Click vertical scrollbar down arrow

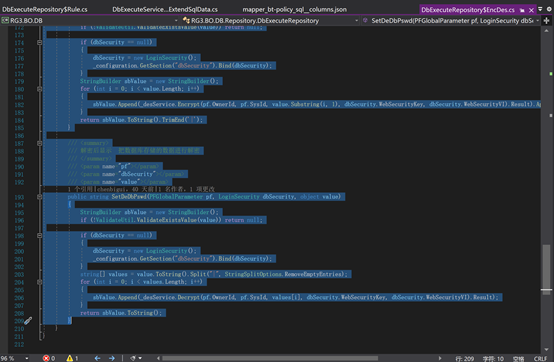547,349
